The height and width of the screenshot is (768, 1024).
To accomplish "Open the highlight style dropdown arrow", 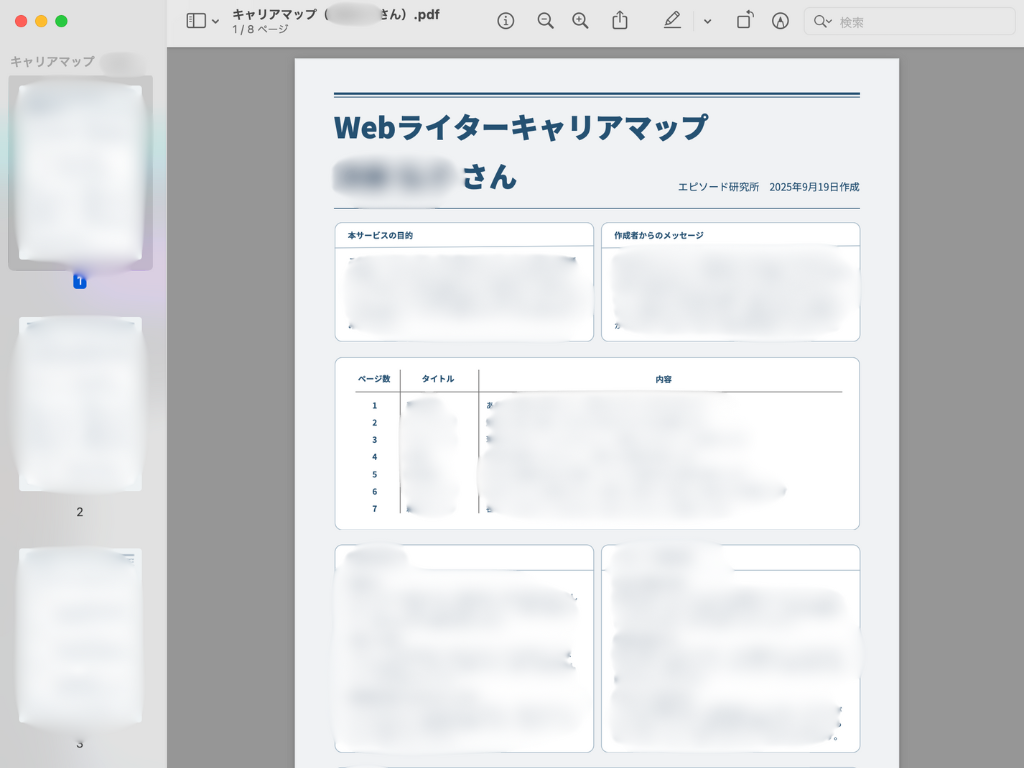I will (x=707, y=22).
